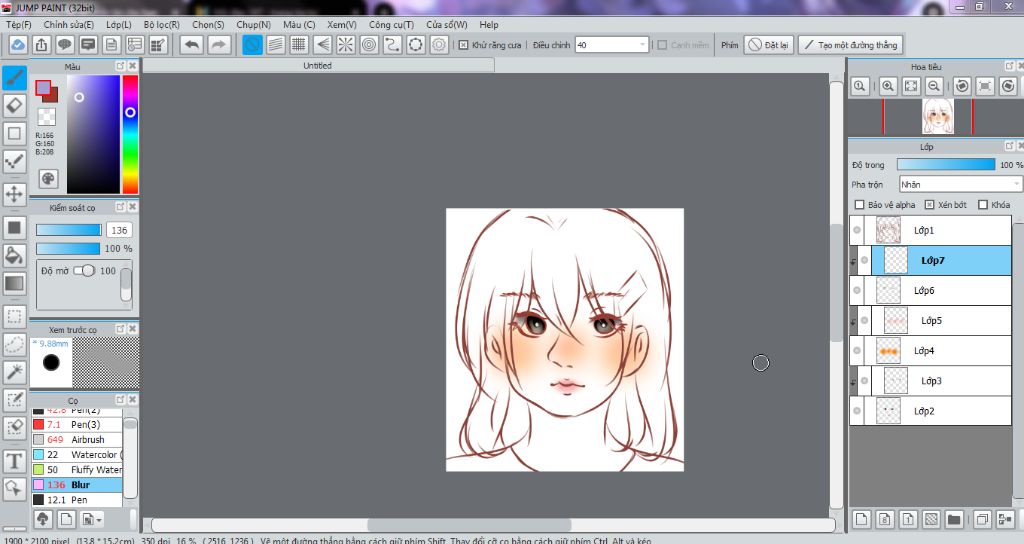Choose the rectangular Select tool
1024x544 pixels.
[x=14, y=317]
